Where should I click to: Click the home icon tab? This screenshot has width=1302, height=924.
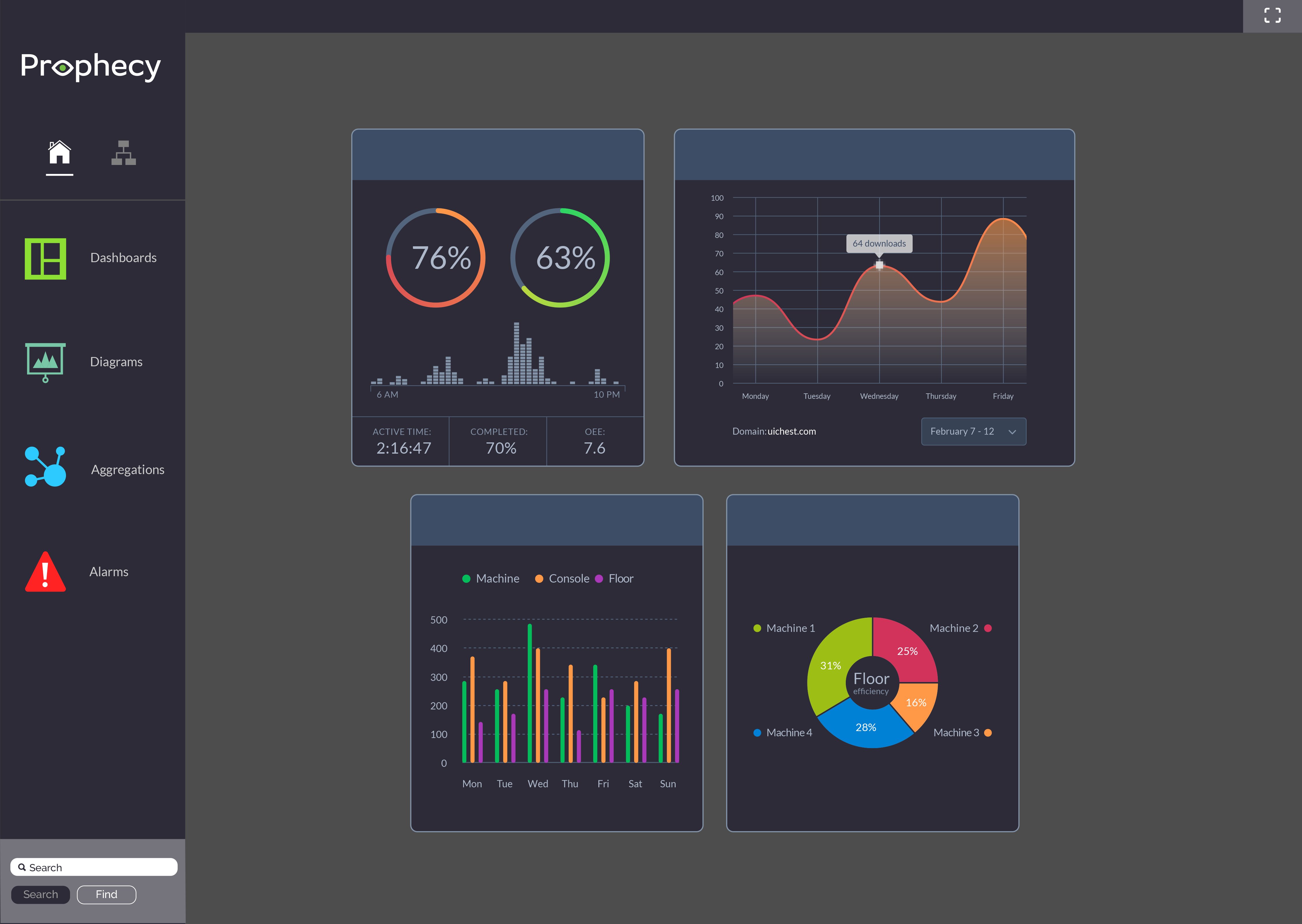pos(59,153)
